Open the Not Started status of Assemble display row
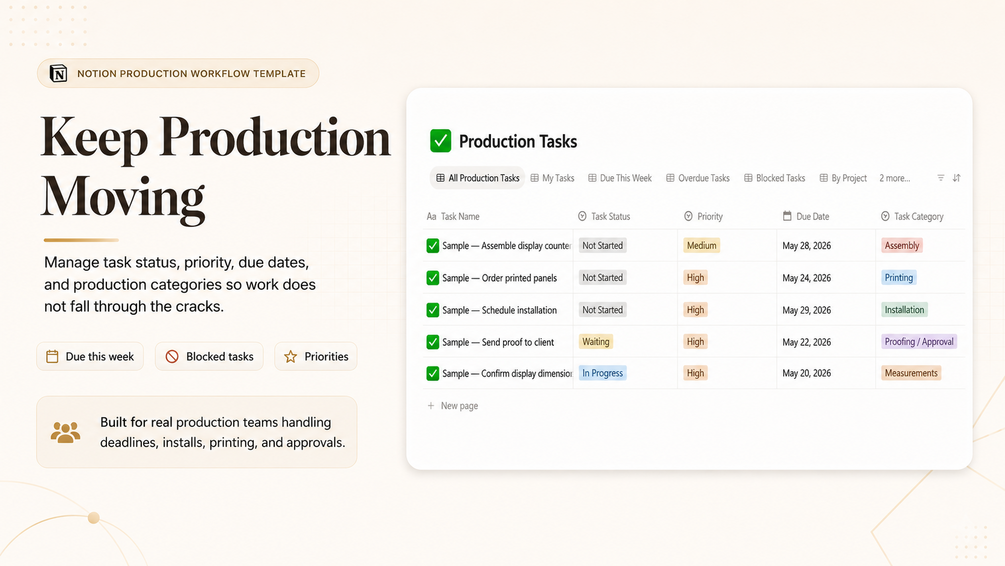The width and height of the screenshot is (1005, 566). pos(602,246)
